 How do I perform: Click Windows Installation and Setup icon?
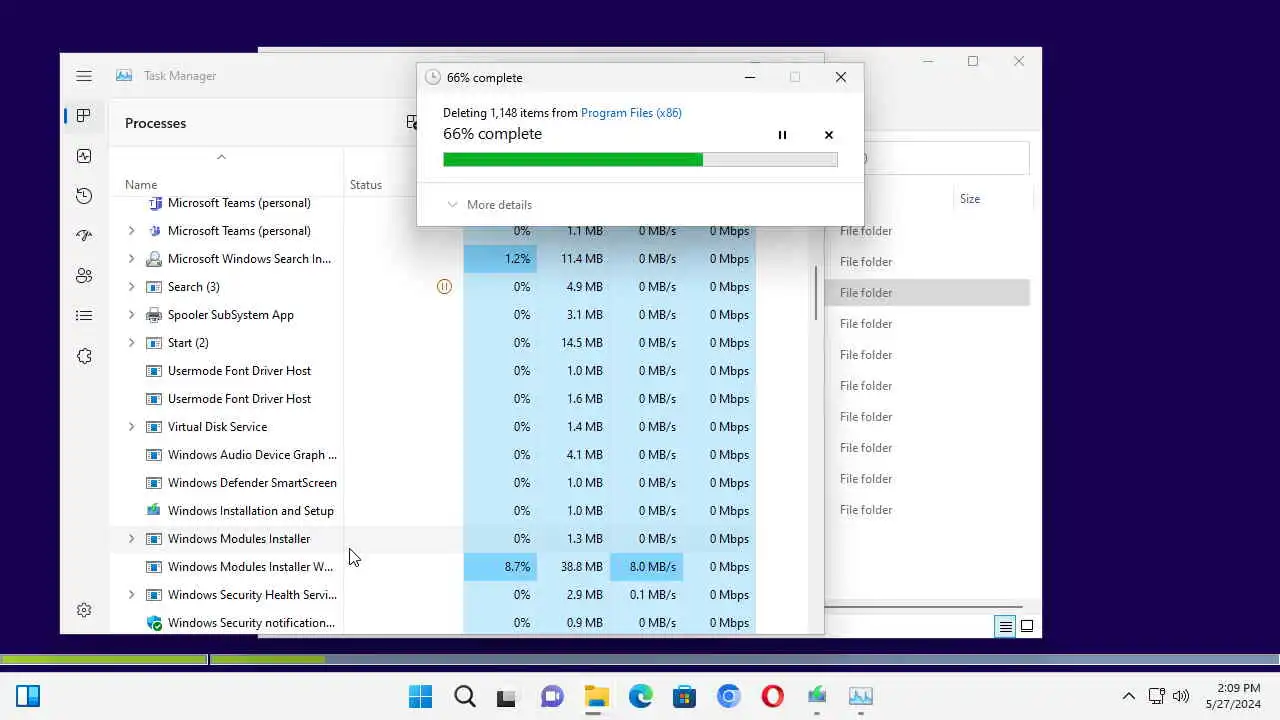(154, 511)
